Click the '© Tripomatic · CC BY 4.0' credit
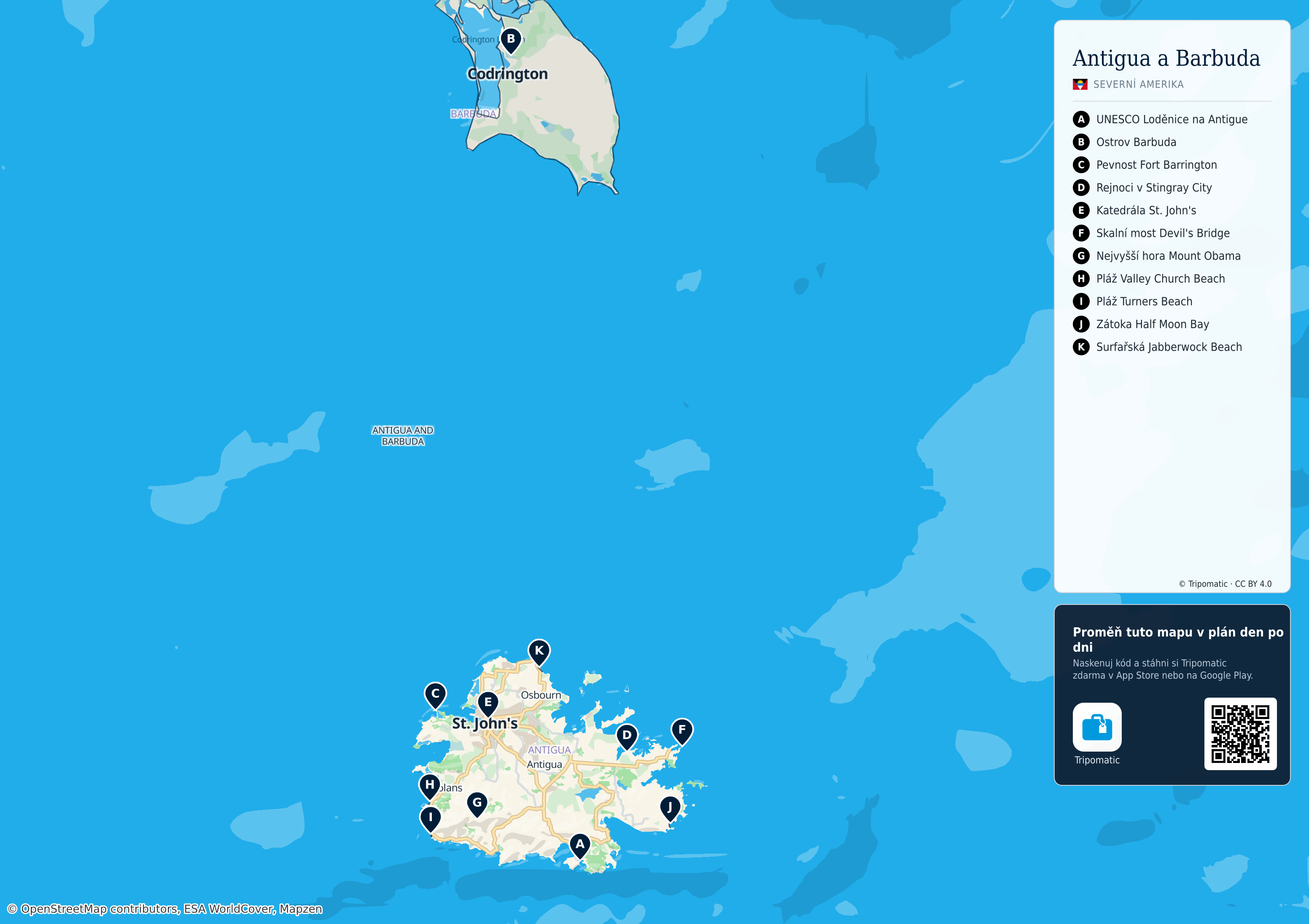This screenshot has height=924, width=1309. pyautogui.click(x=1225, y=584)
